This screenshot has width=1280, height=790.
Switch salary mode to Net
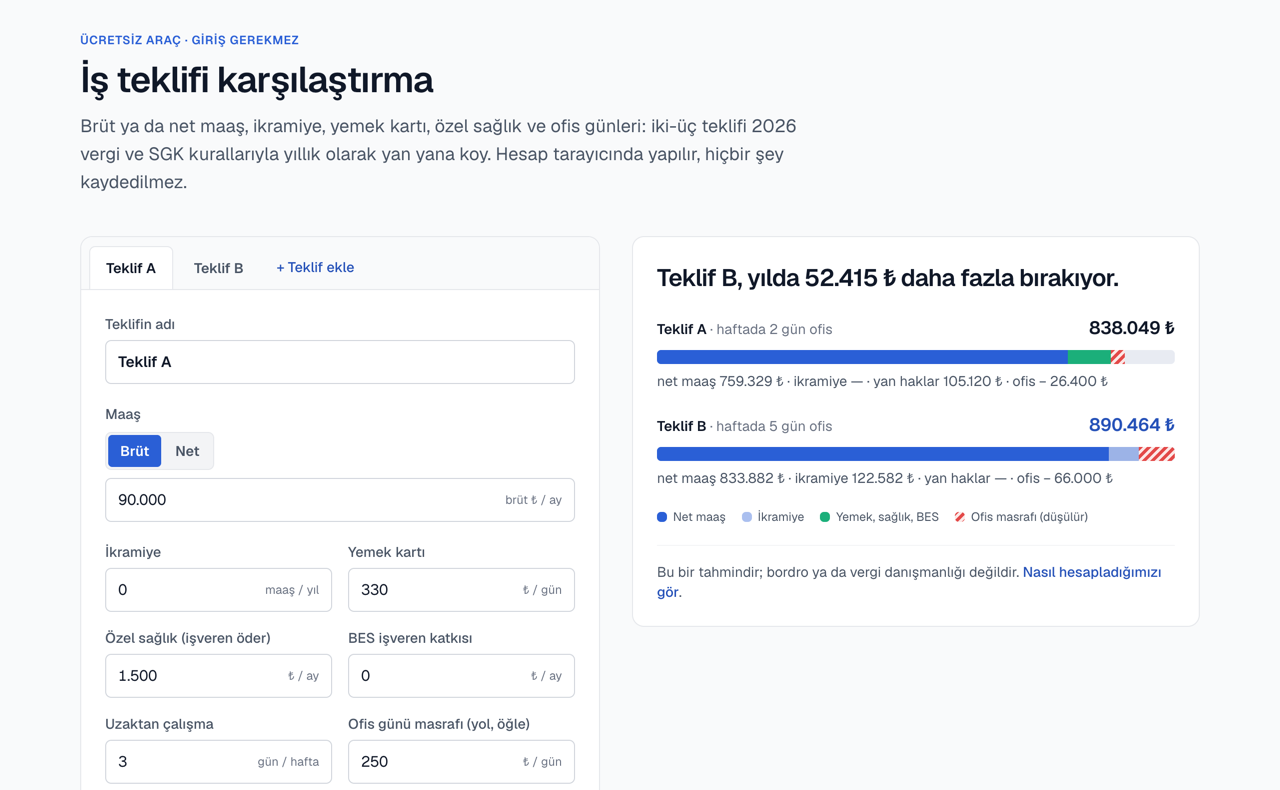(x=187, y=451)
